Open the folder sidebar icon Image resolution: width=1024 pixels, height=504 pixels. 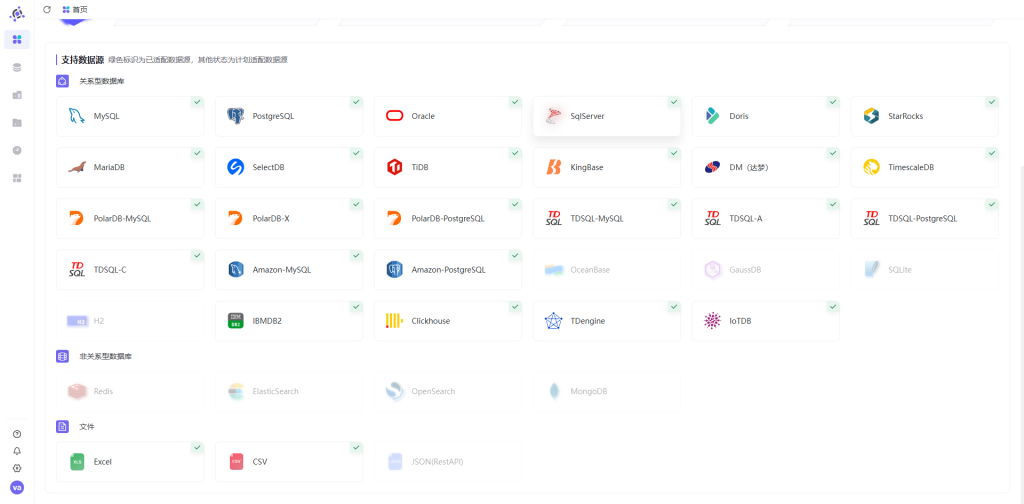tap(17, 123)
